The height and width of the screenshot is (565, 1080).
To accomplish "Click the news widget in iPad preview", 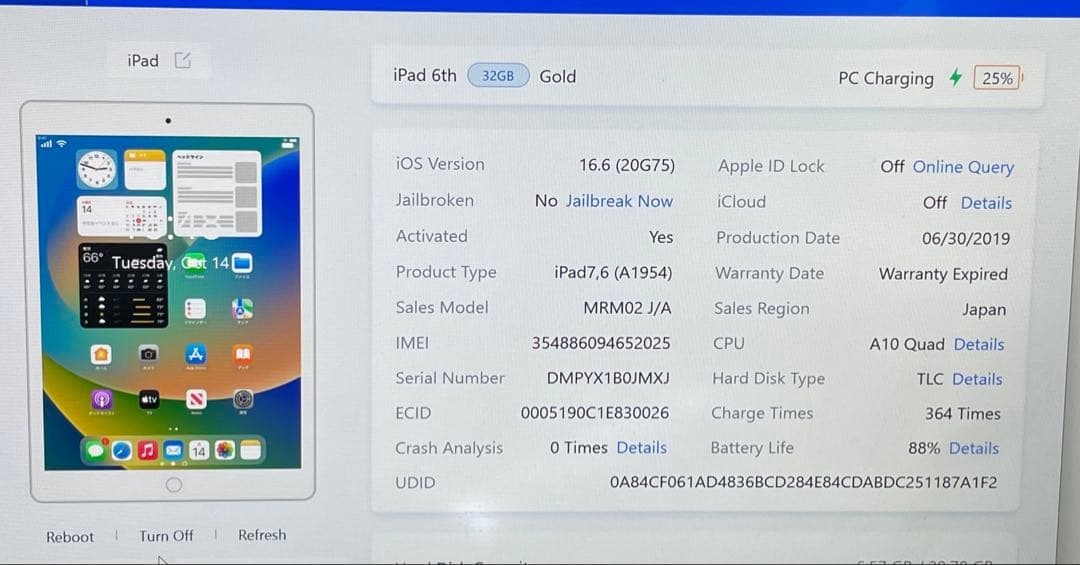I will point(217,193).
